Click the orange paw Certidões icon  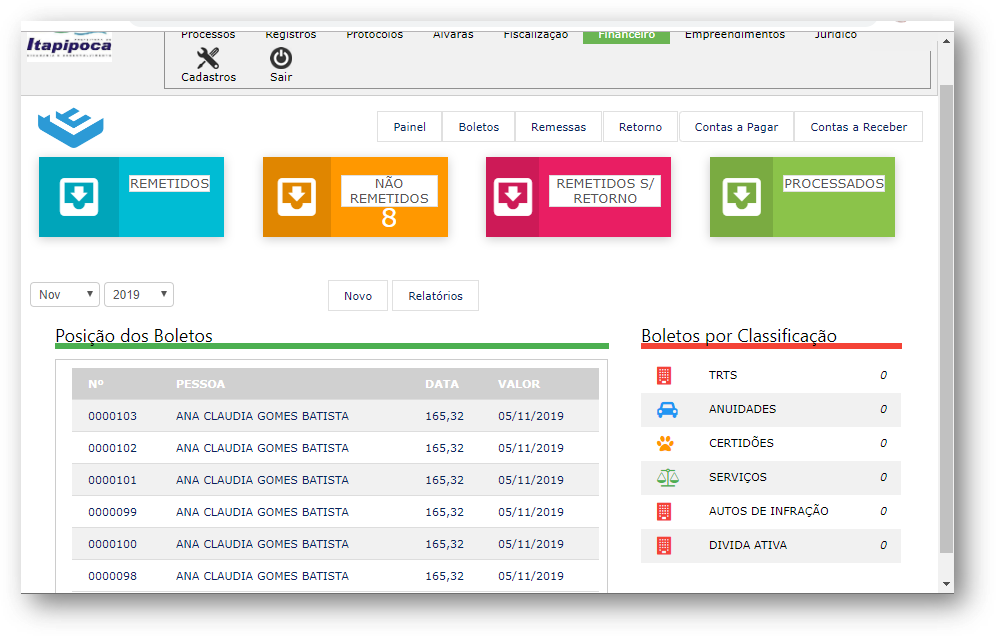pos(666,443)
